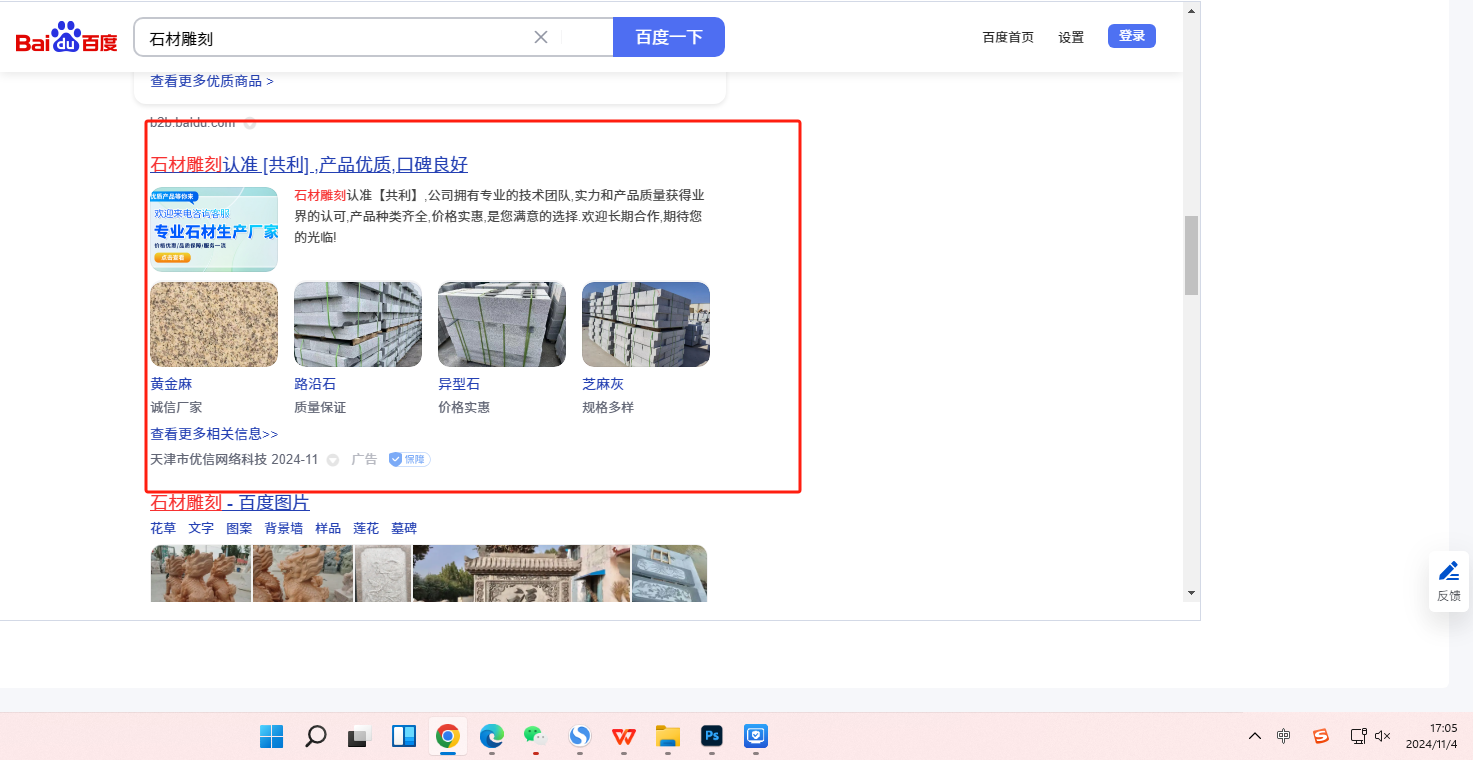Open the 黄金麻 stone thumbnail
Image resolution: width=1473 pixels, height=760 pixels.
click(x=214, y=324)
